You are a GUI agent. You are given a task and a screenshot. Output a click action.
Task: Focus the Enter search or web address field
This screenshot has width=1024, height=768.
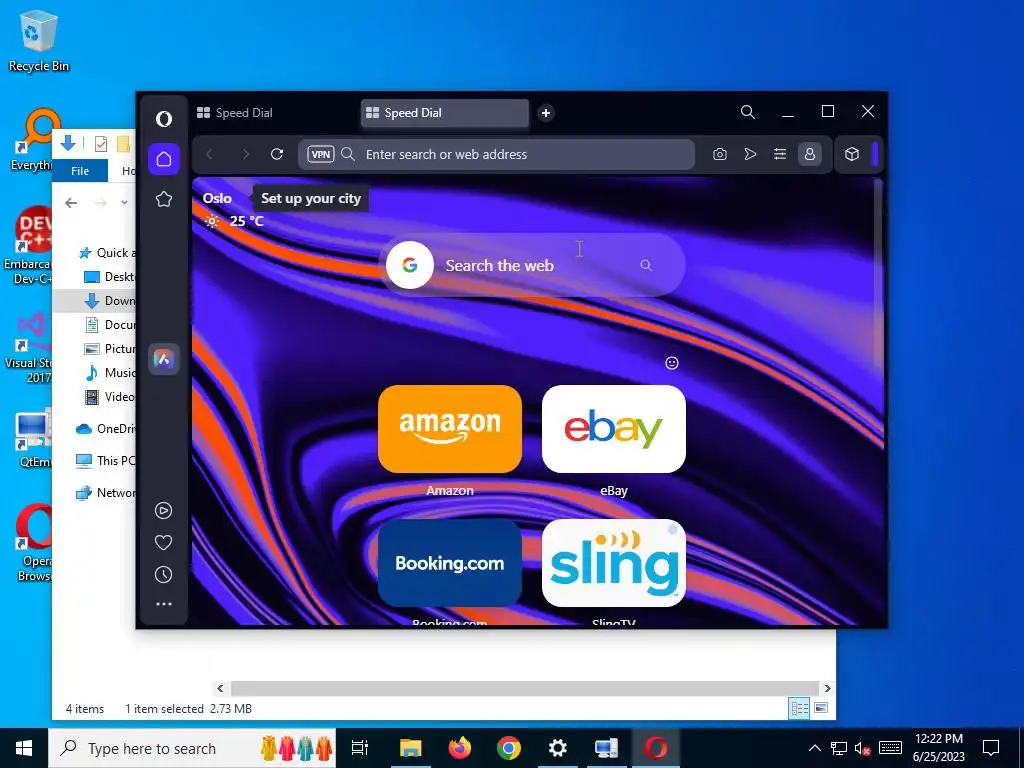click(496, 154)
